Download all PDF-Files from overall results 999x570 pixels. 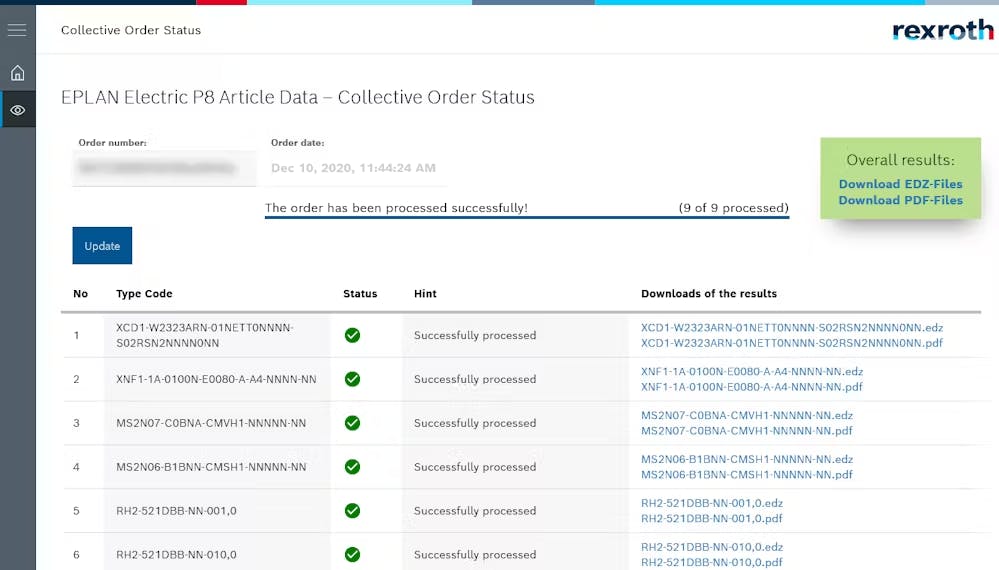coord(900,200)
